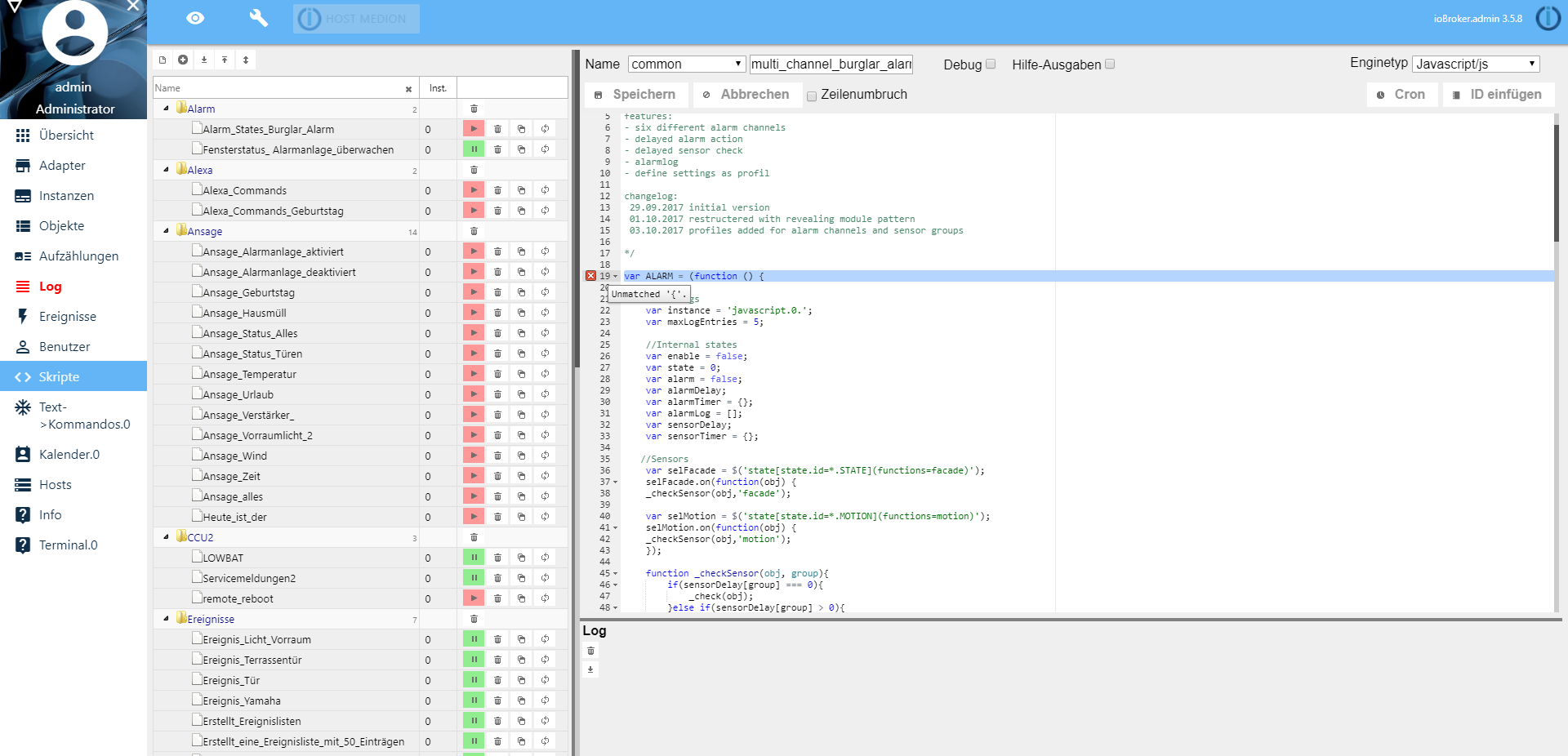Toggle the eye visibility icon in header

coord(195,18)
